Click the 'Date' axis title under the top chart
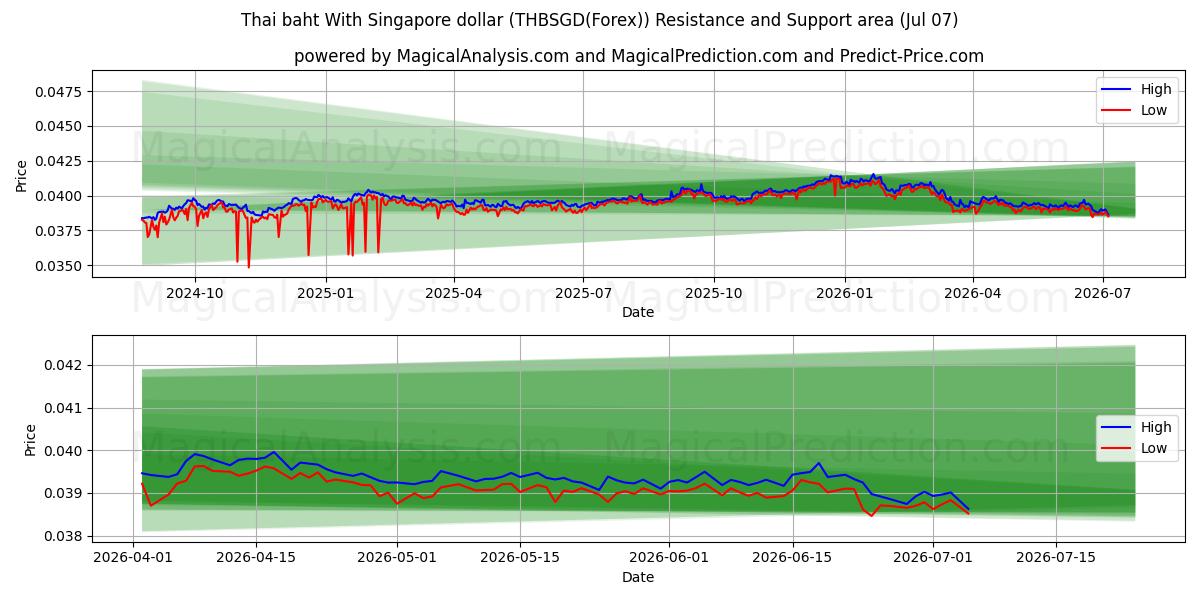The height and width of the screenshot is (600, 1200). coord(638,312)
